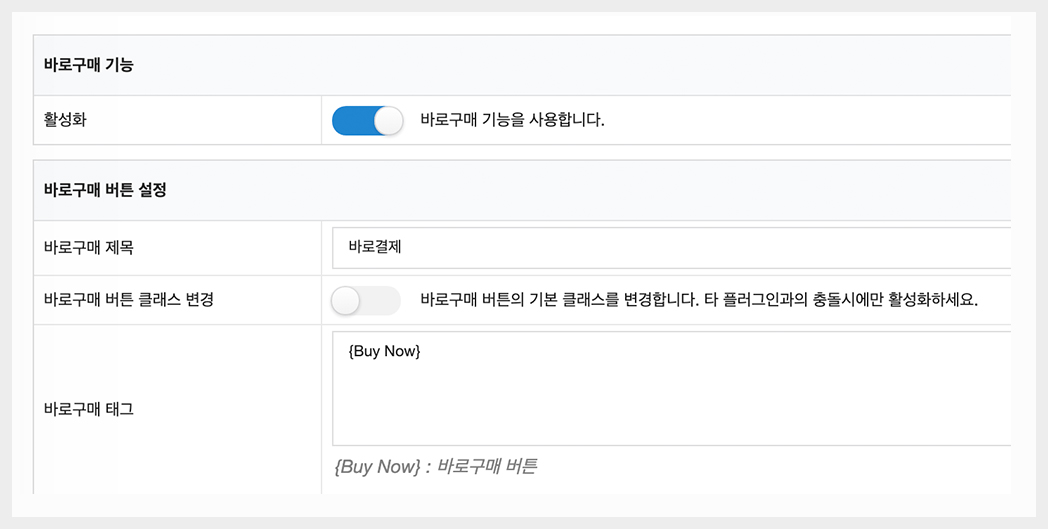Click the 활성화 row label

click(x=65, y=121)
